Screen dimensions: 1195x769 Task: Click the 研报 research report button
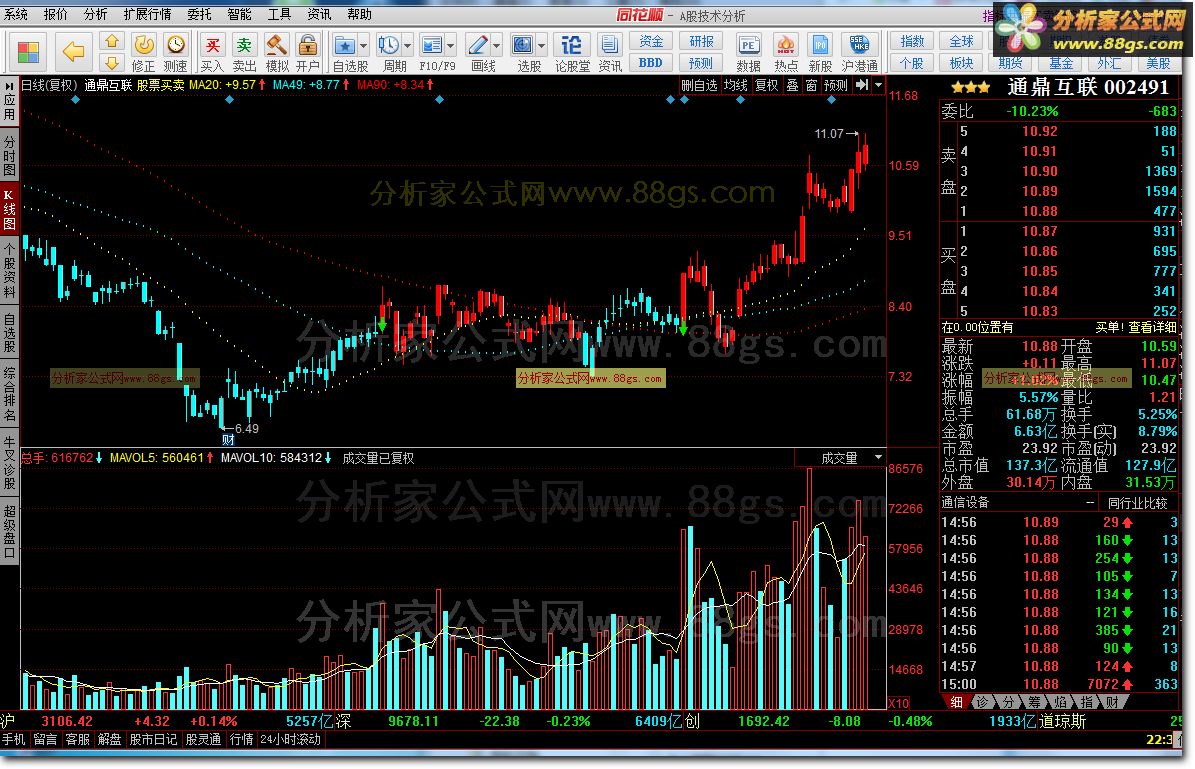pyautogui.click(x=701, y=42)
